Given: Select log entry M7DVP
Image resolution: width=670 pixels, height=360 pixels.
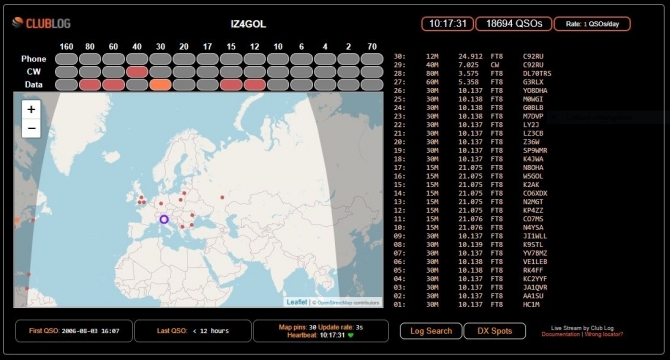Looking at the screenshot, I should (x=469, y=116).
